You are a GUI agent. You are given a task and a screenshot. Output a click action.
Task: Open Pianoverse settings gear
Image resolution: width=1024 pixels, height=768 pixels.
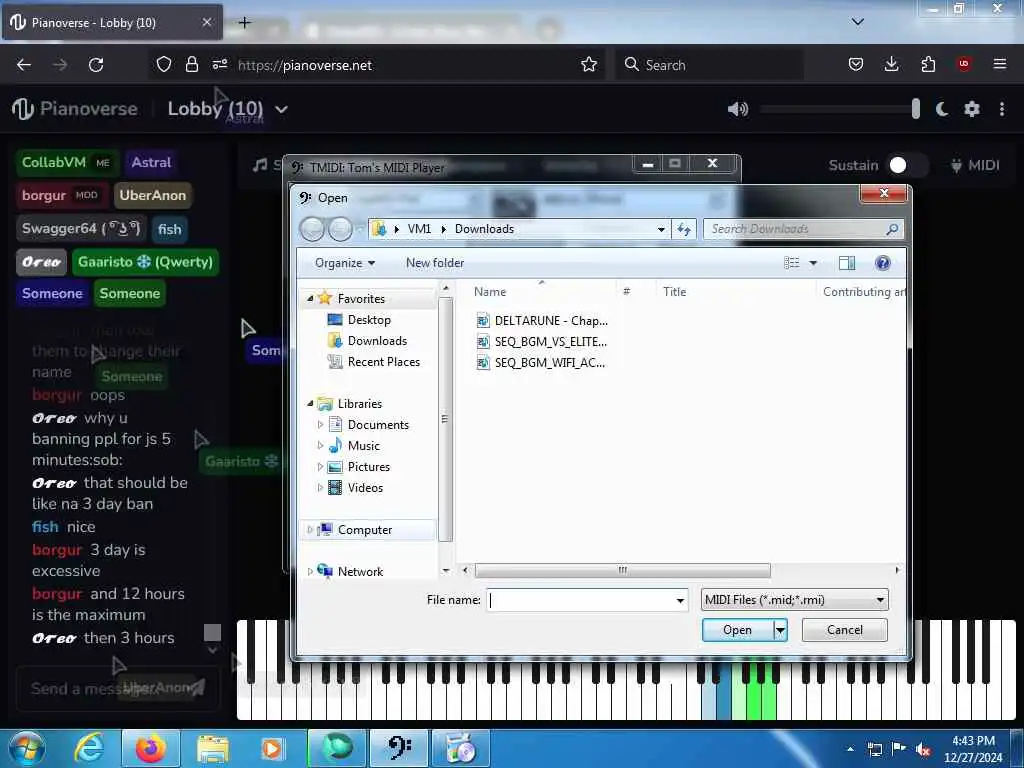point(972,109)
